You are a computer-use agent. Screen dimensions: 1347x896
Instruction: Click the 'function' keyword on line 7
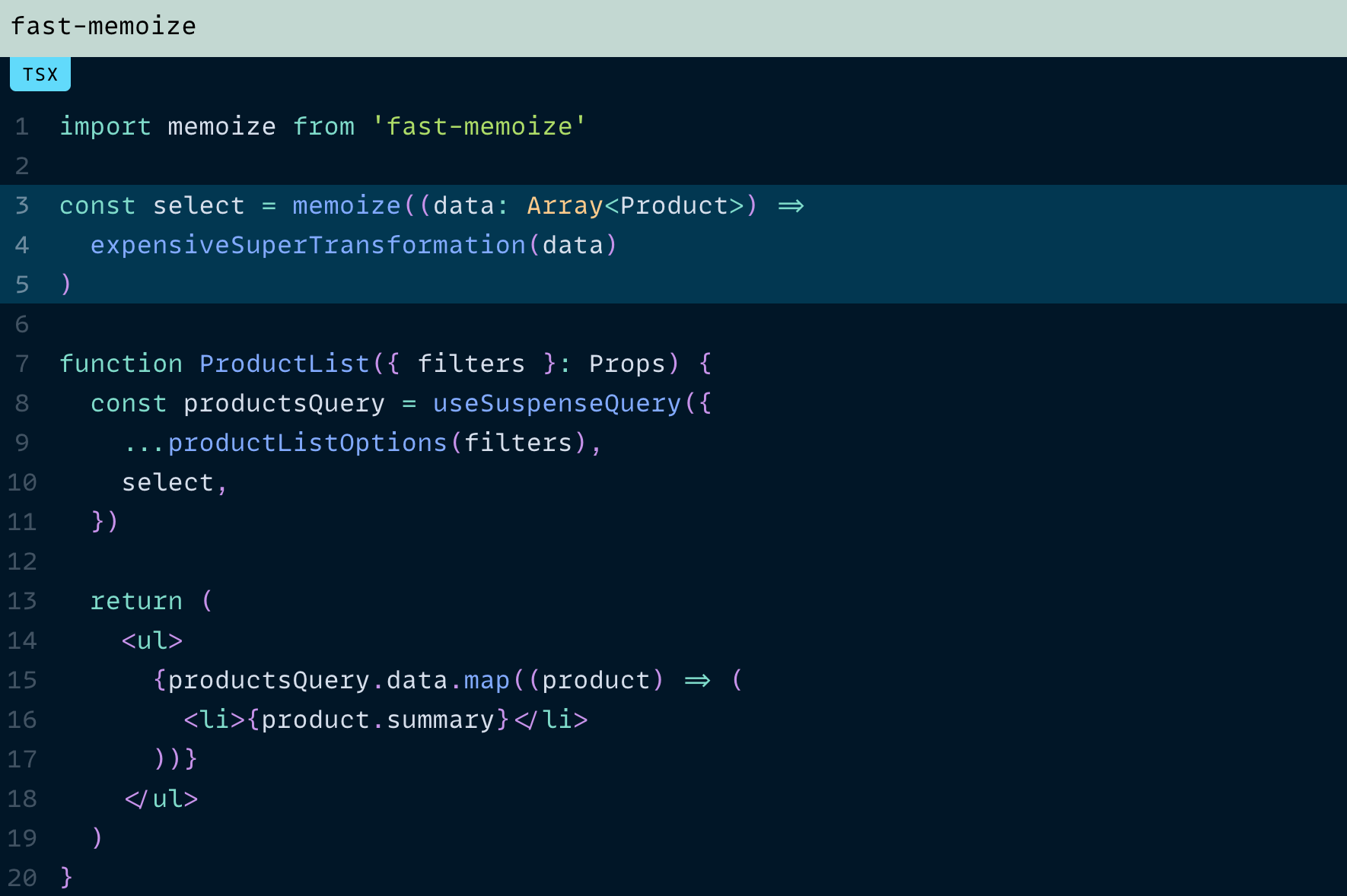click(x=121, y=364)
